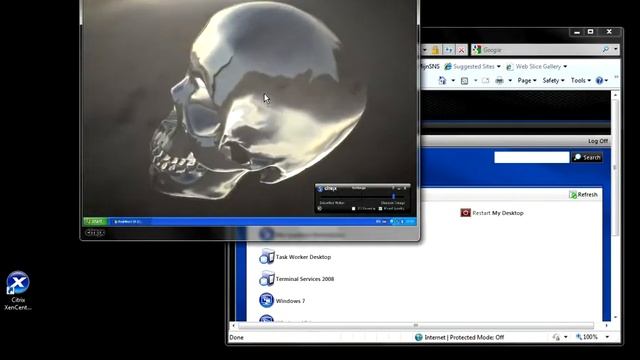Screen dimensions: 640x360
Task: Click the Task Worker Desktop icon
Action: (x=267, y=257)
